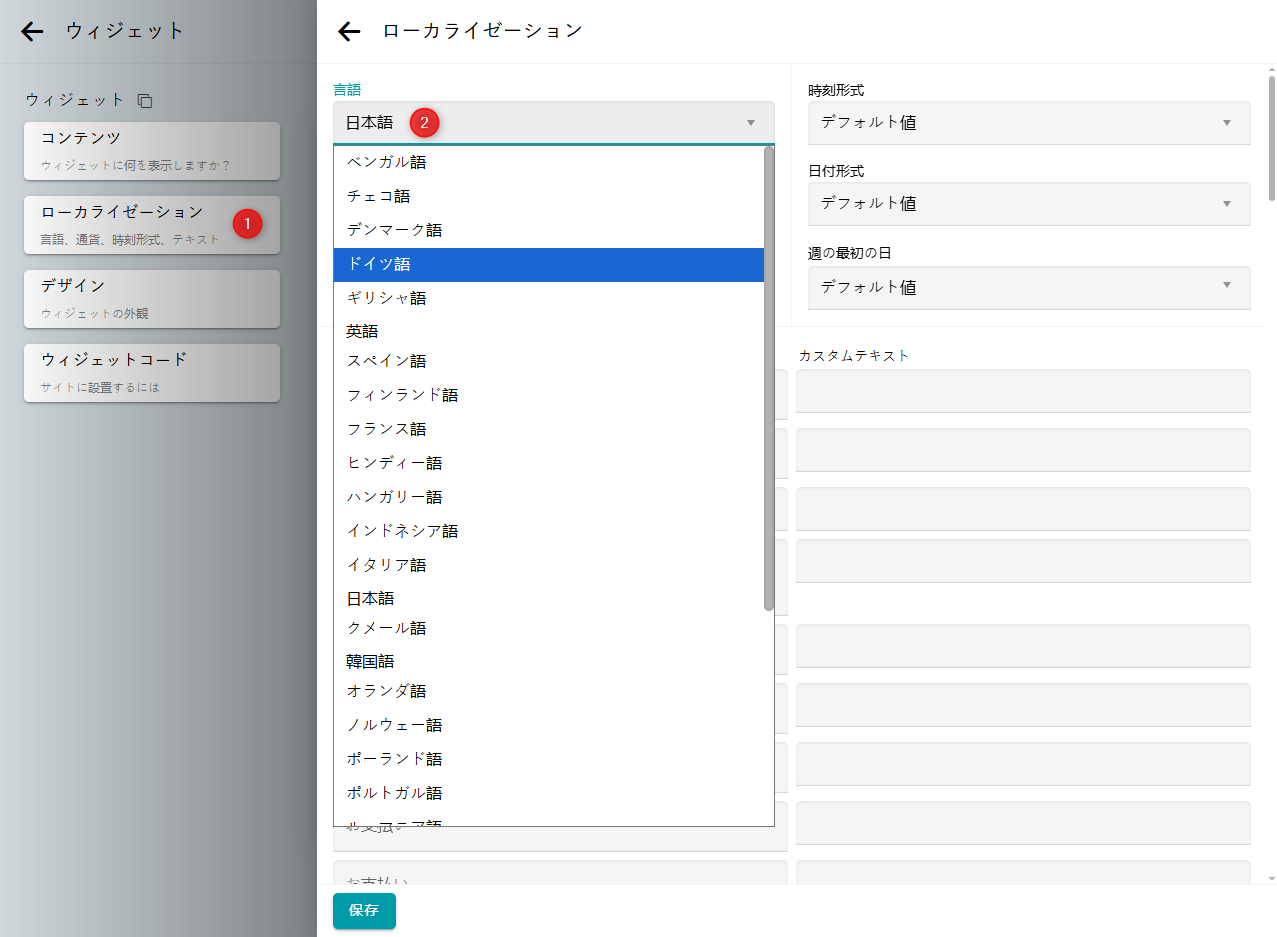This screenshot has width=1277, height=937.
Task: Select ドイツ語 from the language list
Action: [548, 265]
